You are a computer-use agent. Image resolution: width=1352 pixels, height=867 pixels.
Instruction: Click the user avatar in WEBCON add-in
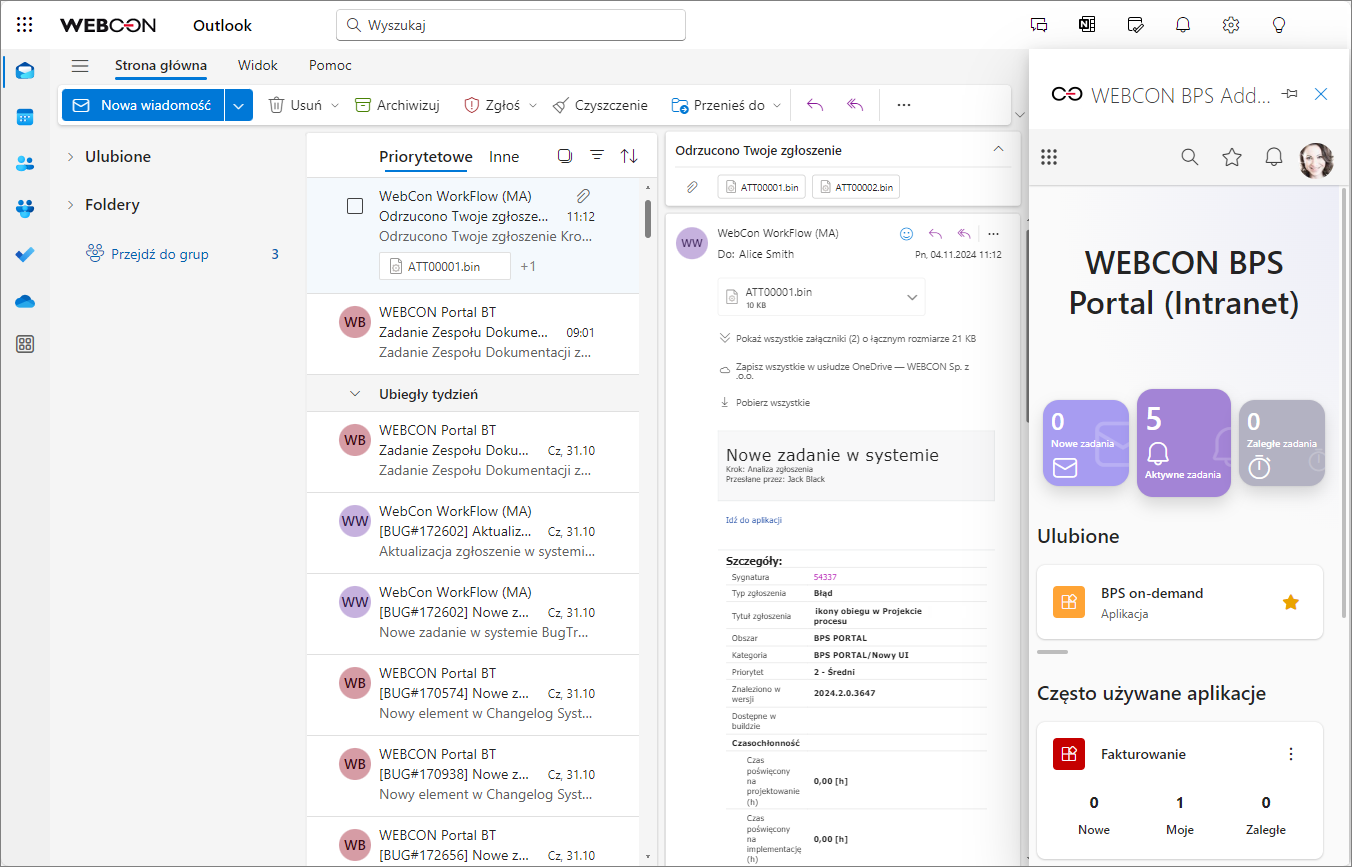click(1316, 158)
